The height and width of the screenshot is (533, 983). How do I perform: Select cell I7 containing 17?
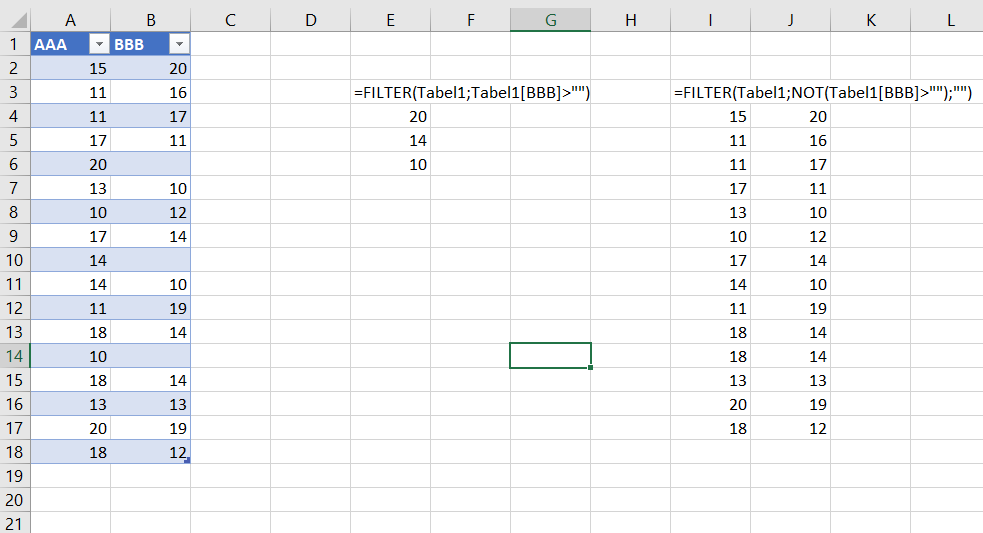click(x=710, y=188)
